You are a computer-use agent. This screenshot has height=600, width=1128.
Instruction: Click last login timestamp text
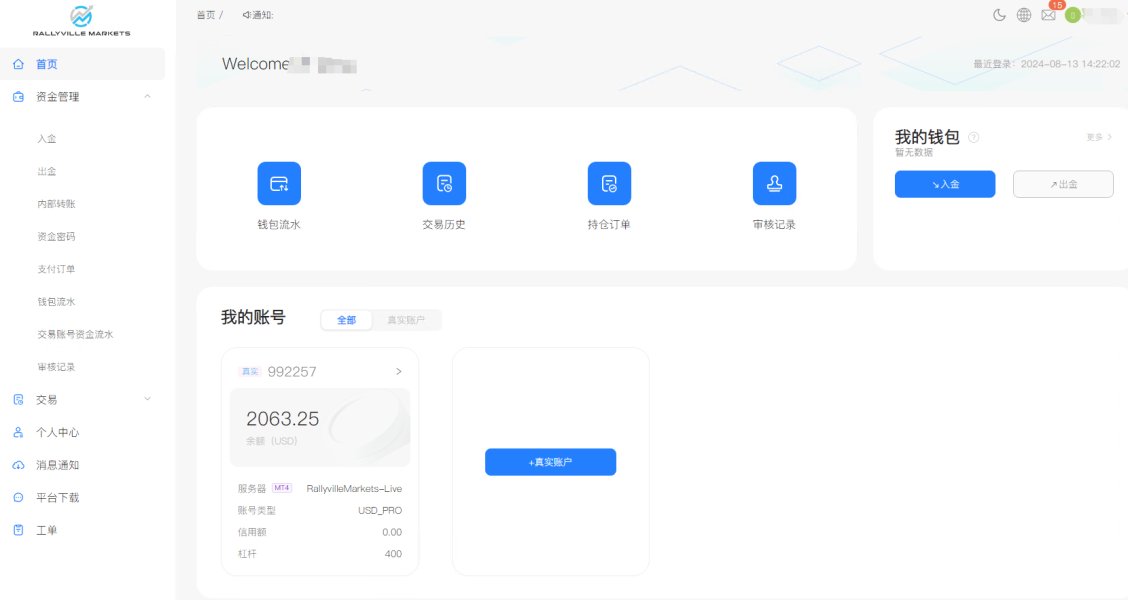pyautogui.click(x=1047, y=64)
